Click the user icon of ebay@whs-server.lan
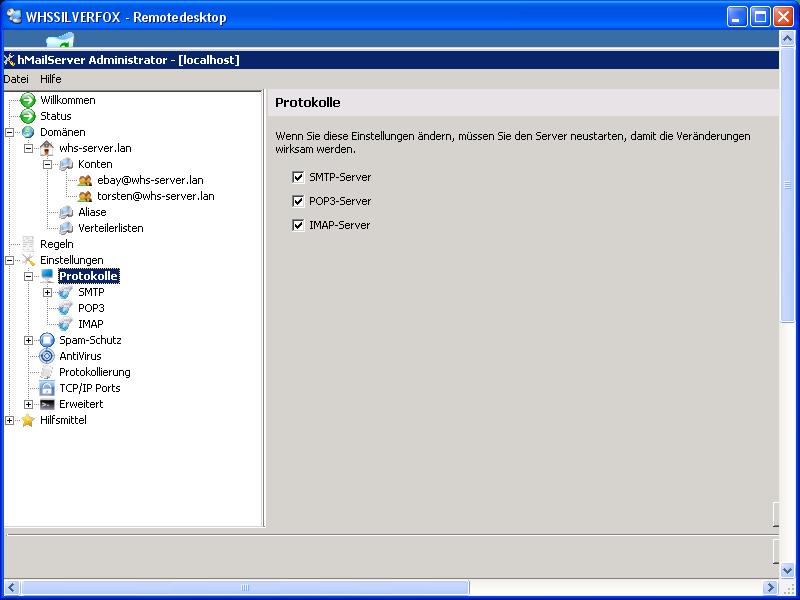 point(85,181)
